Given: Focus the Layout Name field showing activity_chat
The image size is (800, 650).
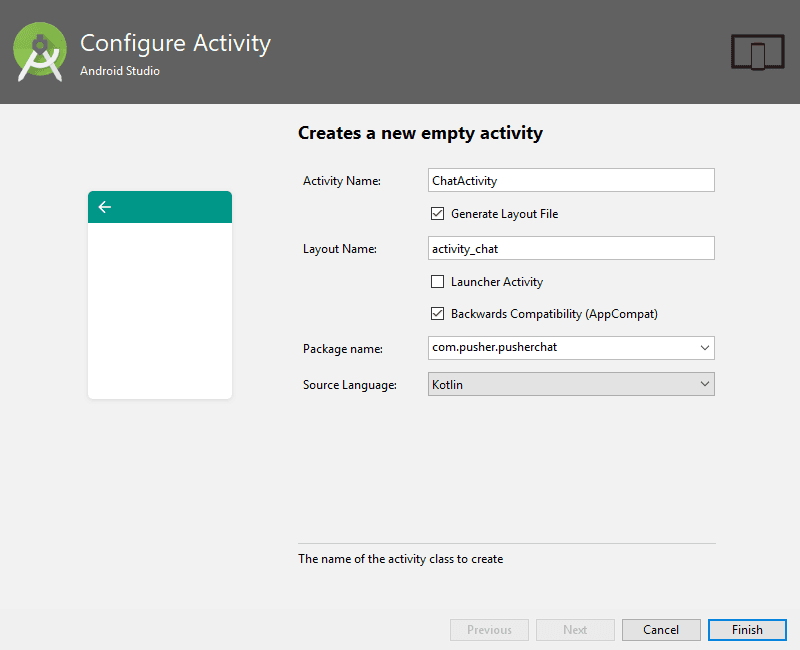Looking at the screenshot, I should (x=570, y=248).
